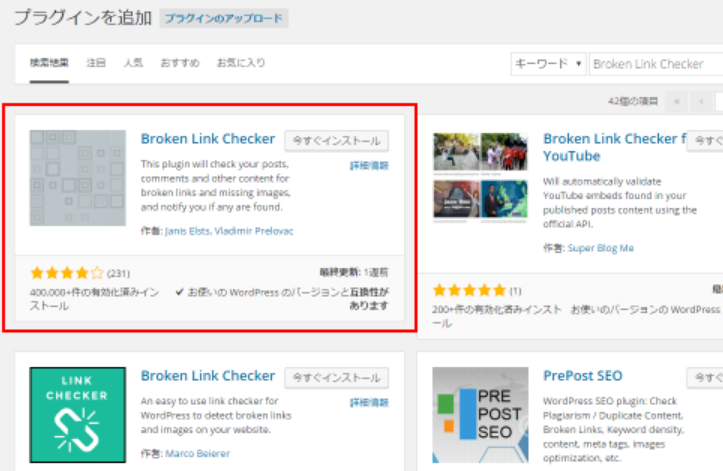Click the five-star rating of YouTube plugin
This screenshot has height=471, width=723.
pyautogui.click(x=469, y=290)
